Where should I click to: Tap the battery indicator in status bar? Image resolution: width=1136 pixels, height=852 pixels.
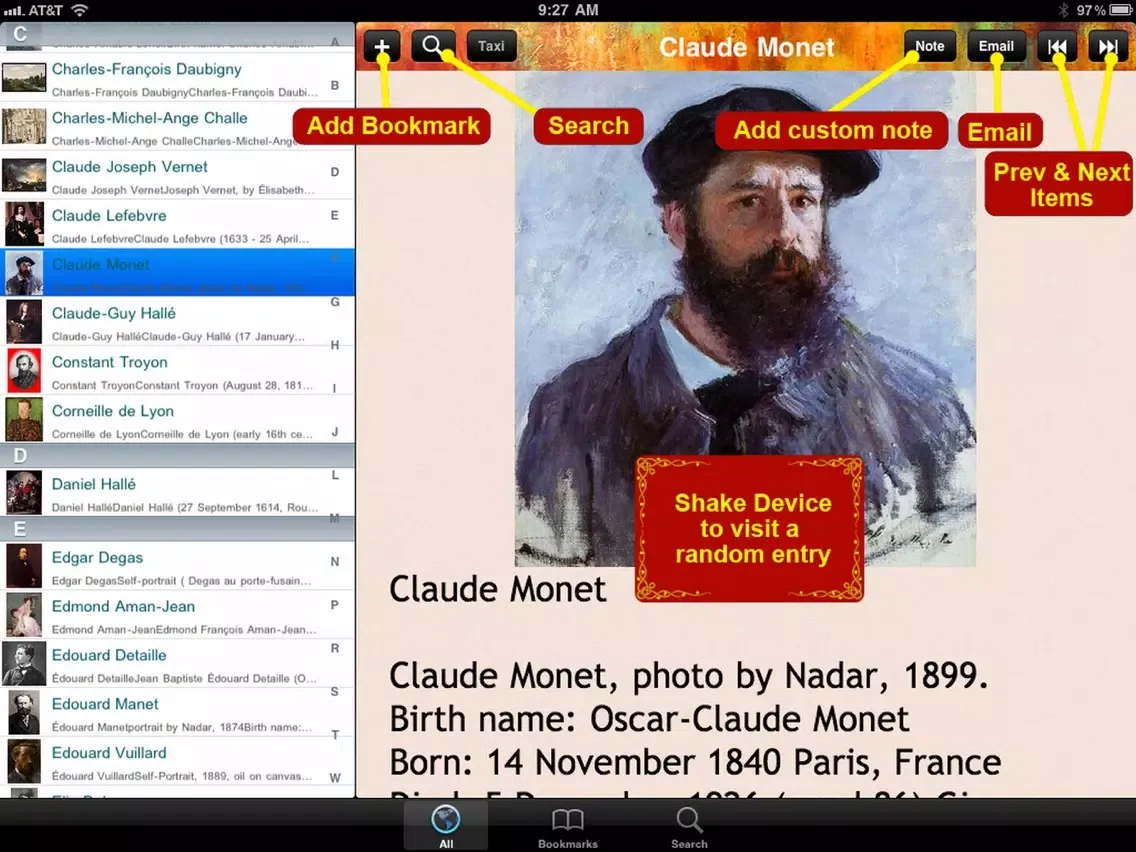click(x=1120, y=10)
